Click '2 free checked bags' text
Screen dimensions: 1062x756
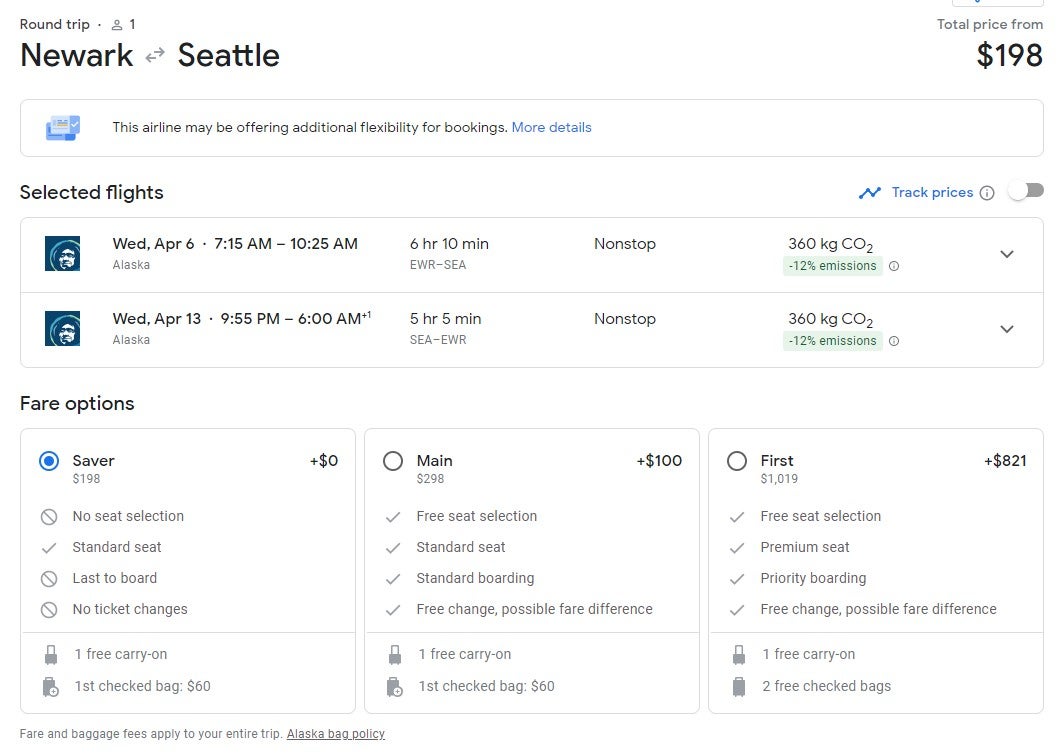(x=826, y=686)
